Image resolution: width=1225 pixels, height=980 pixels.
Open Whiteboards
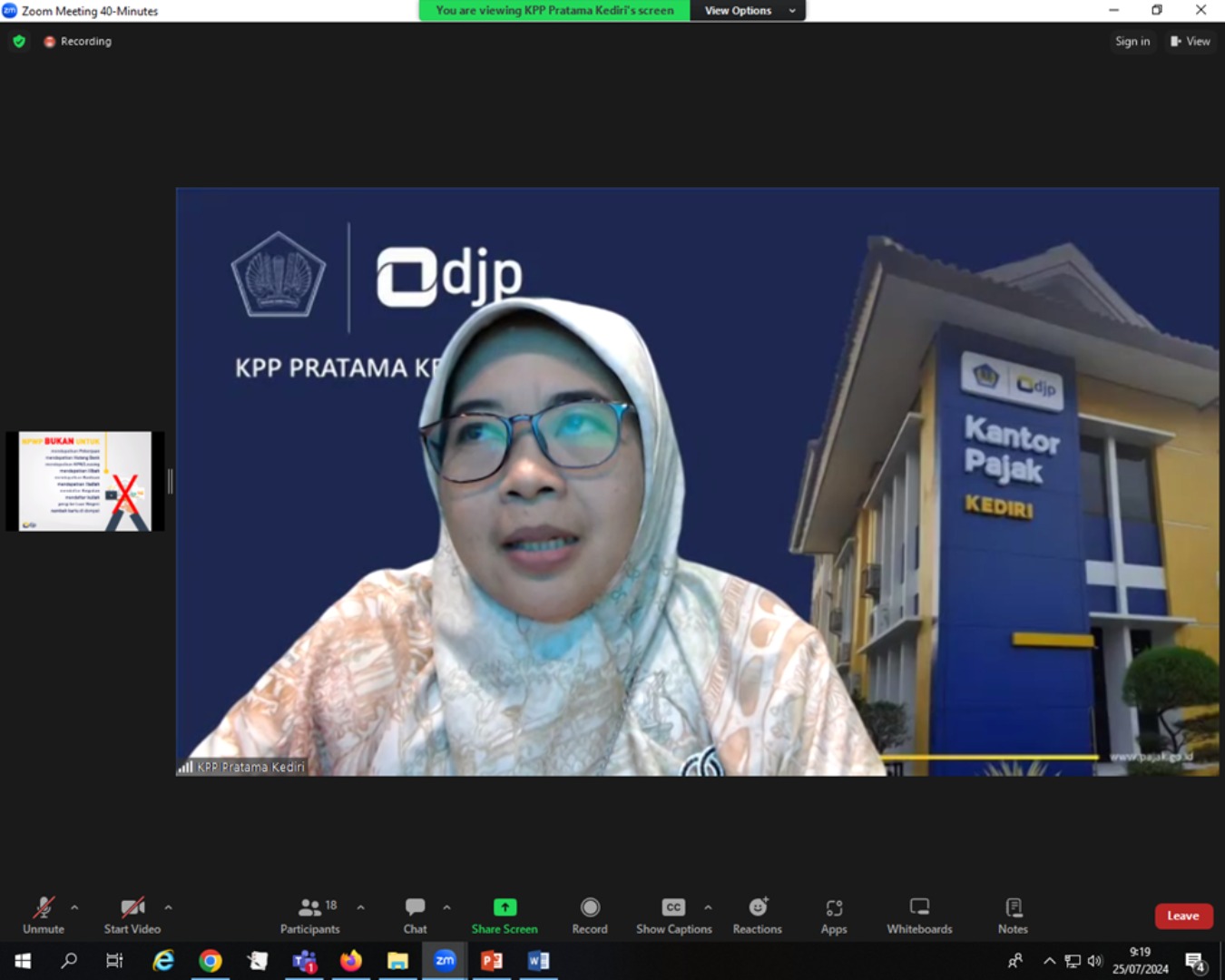click(x=919, y=915)
